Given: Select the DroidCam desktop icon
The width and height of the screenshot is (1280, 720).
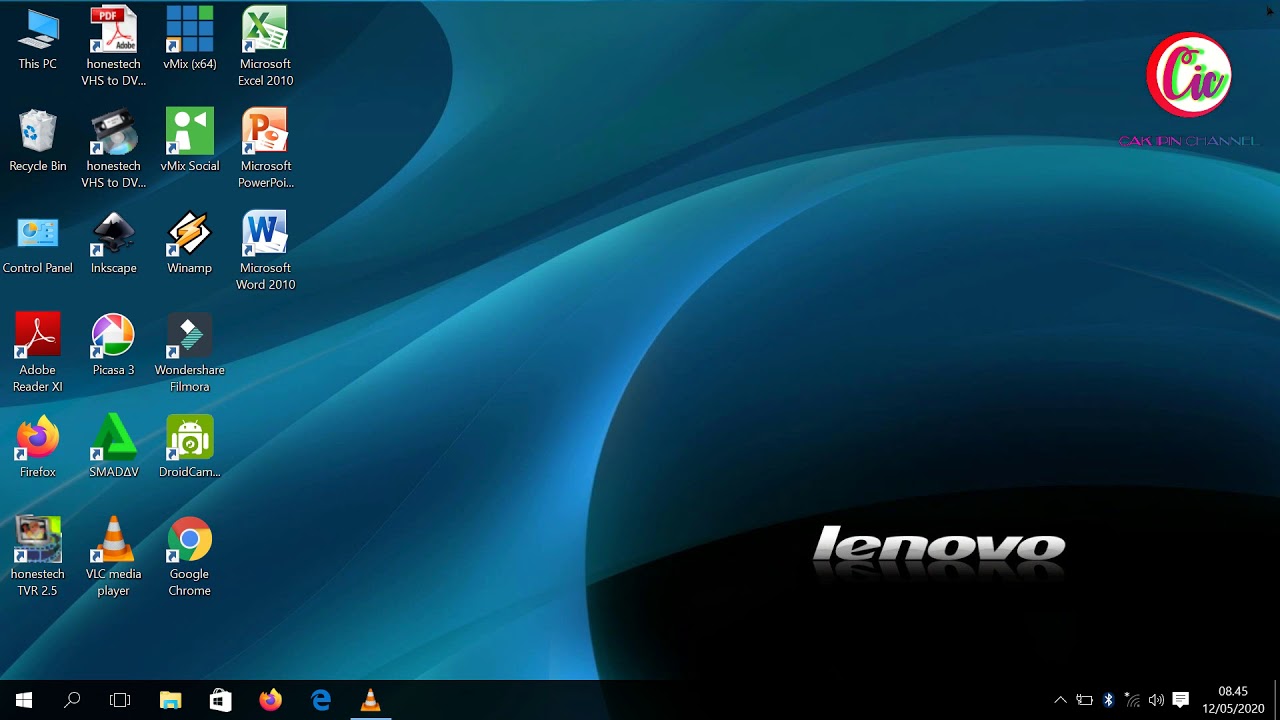Looking at the screenshot, I should (x=190, y=448).
